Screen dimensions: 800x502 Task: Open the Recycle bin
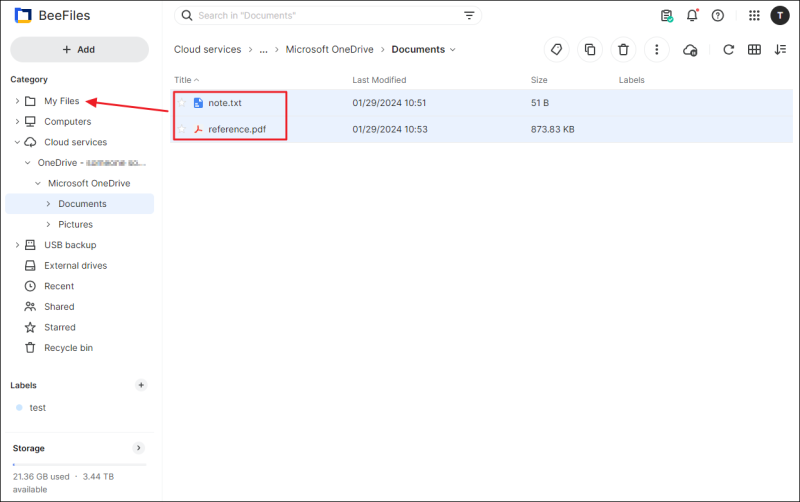click(x=68, y=348)
